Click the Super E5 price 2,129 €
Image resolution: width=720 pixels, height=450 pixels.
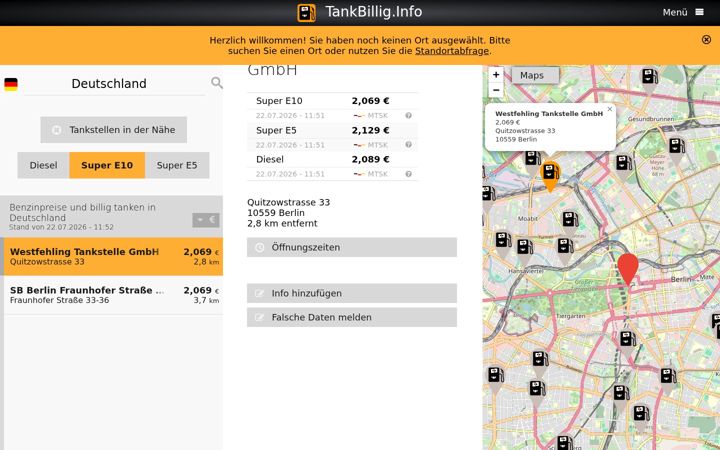pyautogui.click(x=370, y=130)
